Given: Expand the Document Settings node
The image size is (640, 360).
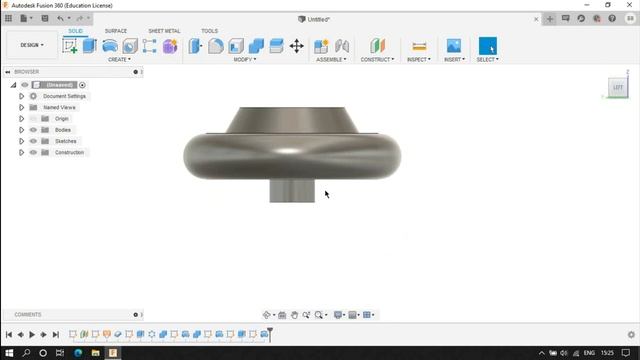Looking at the screenshot, I should 22,96.
